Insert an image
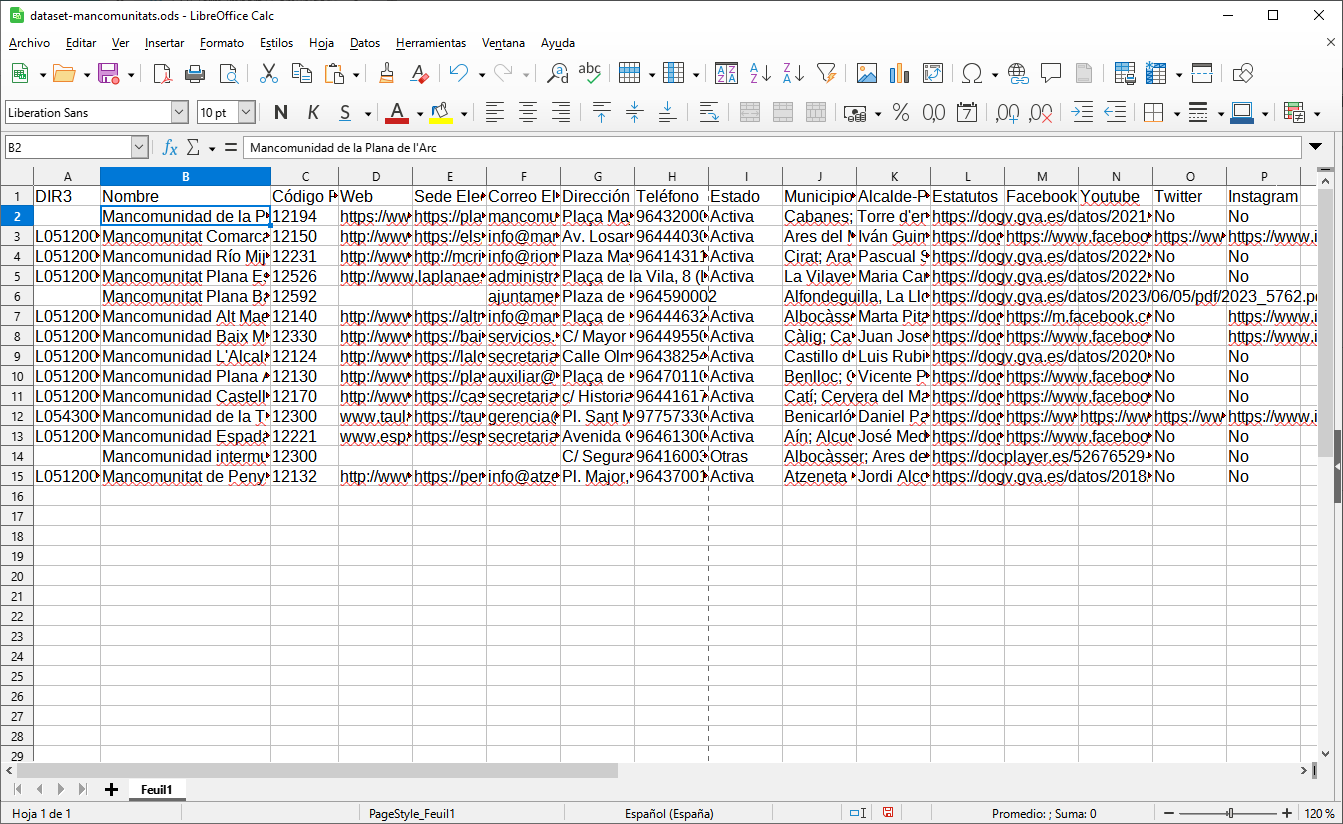Viewport: 1343px width, 824px height. point(867,73)
